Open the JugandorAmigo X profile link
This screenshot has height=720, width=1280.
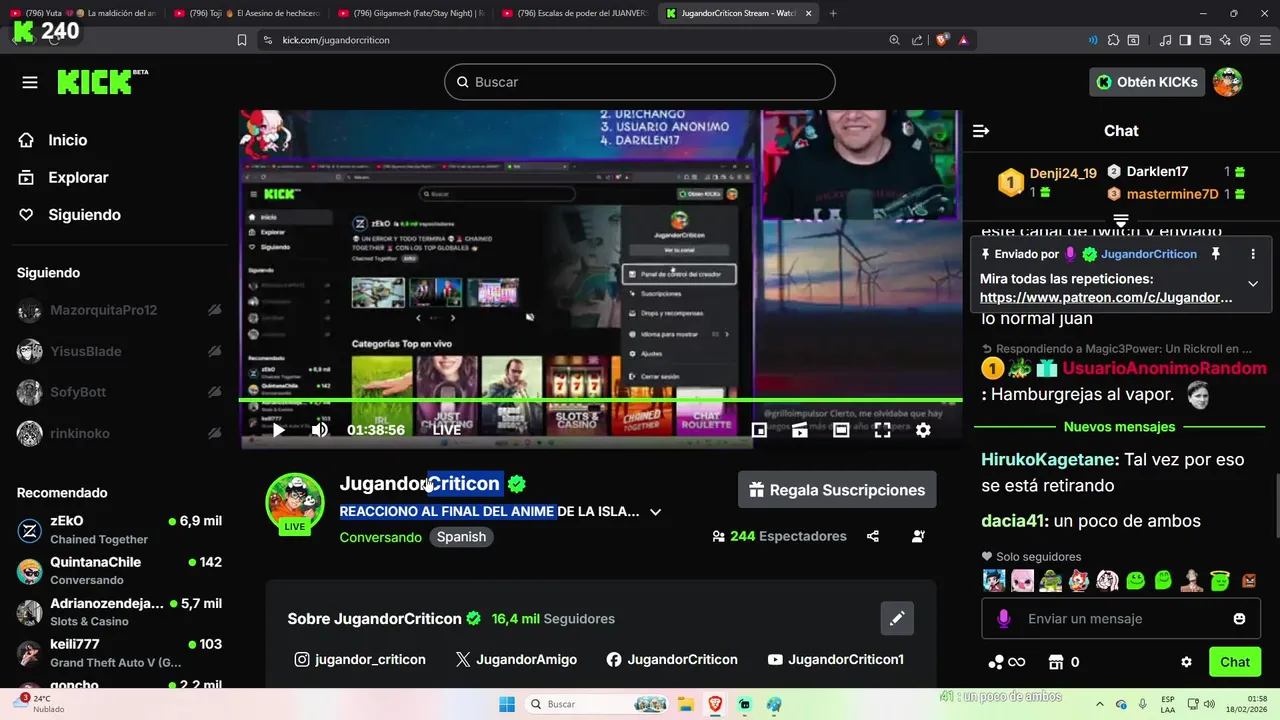[516, 659]
